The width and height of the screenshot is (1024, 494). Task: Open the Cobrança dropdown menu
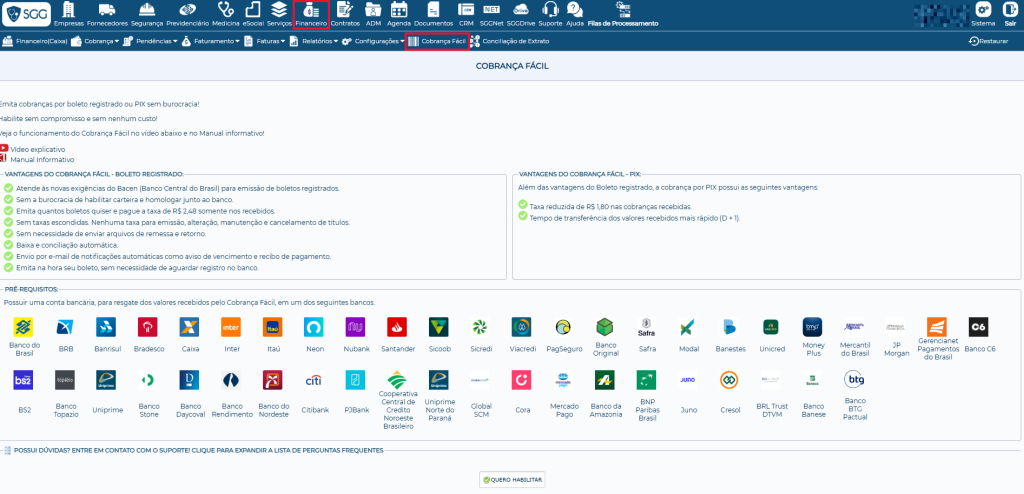[96, 41]
